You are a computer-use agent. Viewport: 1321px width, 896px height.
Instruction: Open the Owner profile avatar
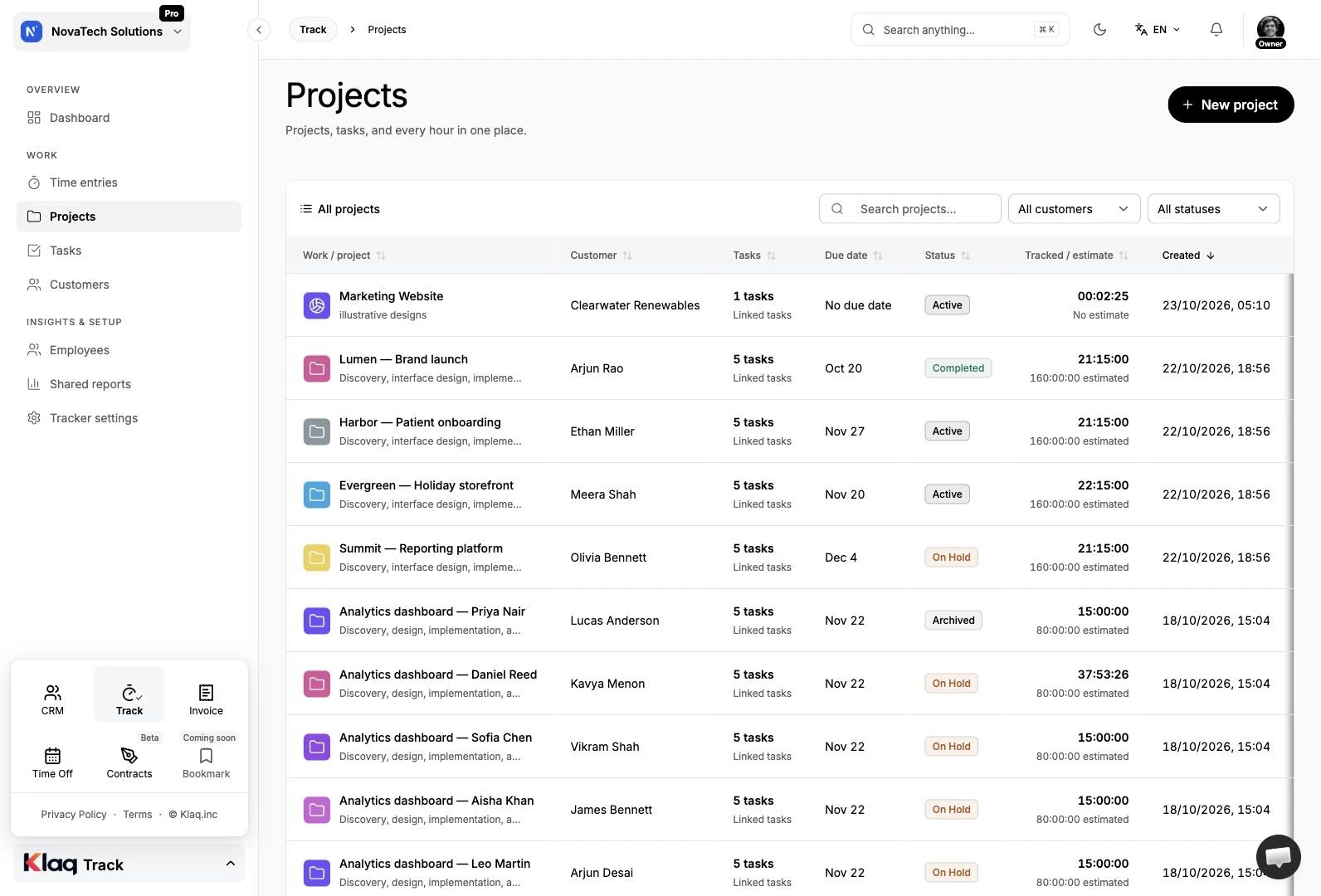pos(1270,32)
